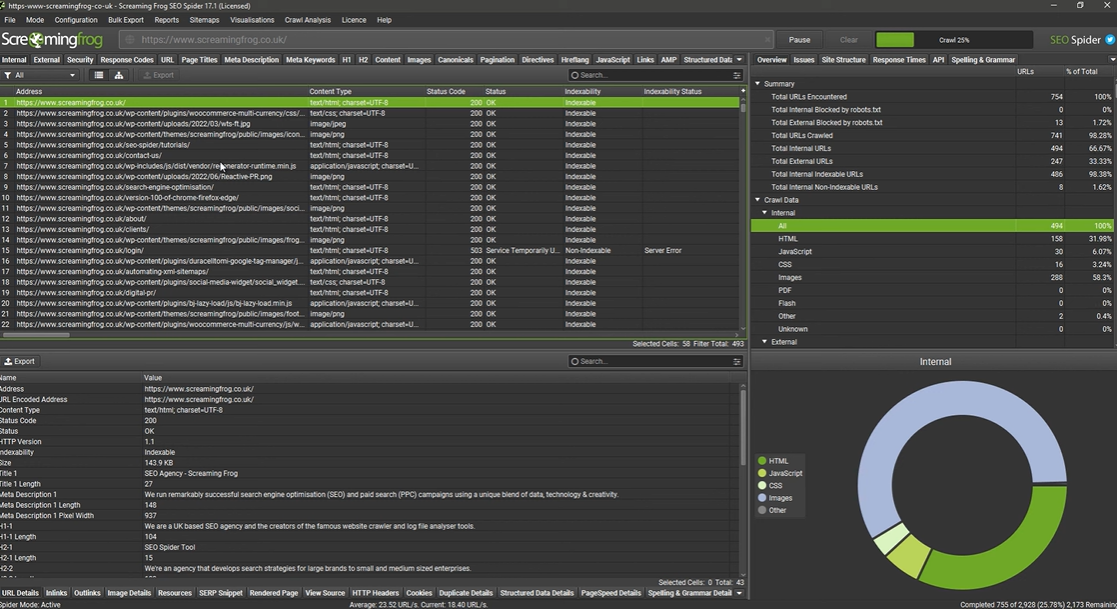Open lower search filter options icon
Screen dimensions: 1117x615
point(737,361)
